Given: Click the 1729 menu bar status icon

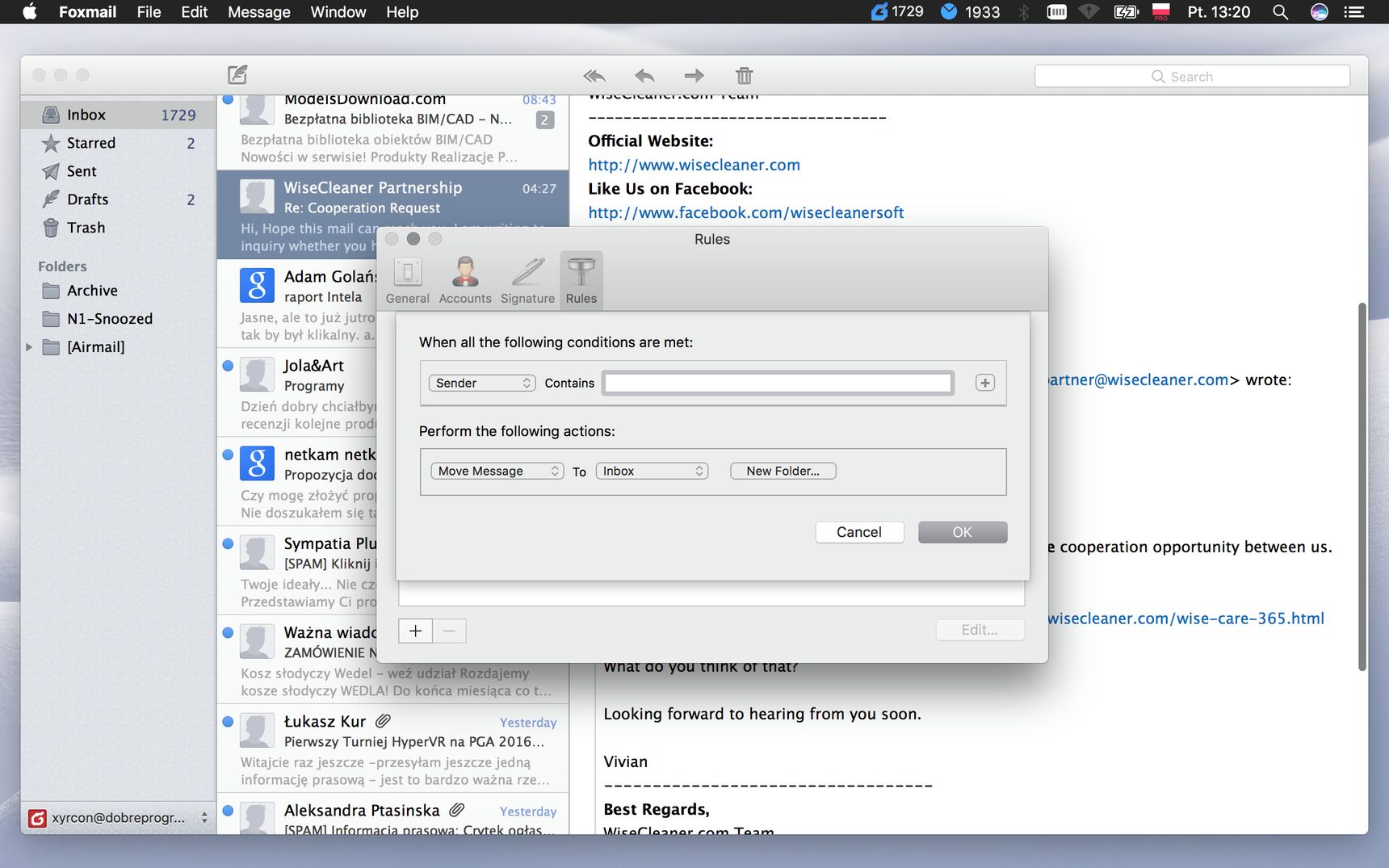Looking at the screenshot, I should click(x=897, y=12).
